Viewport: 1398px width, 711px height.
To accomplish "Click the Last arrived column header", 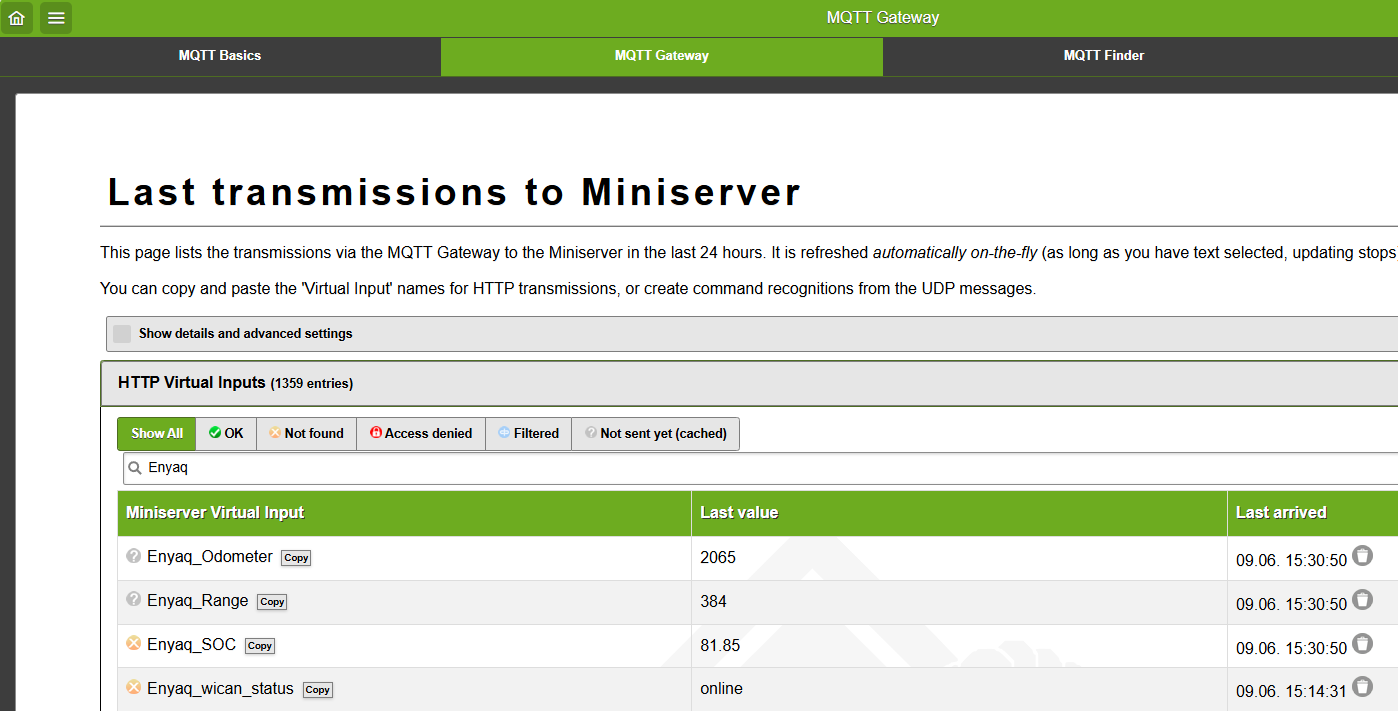I will coord(1312,513).
